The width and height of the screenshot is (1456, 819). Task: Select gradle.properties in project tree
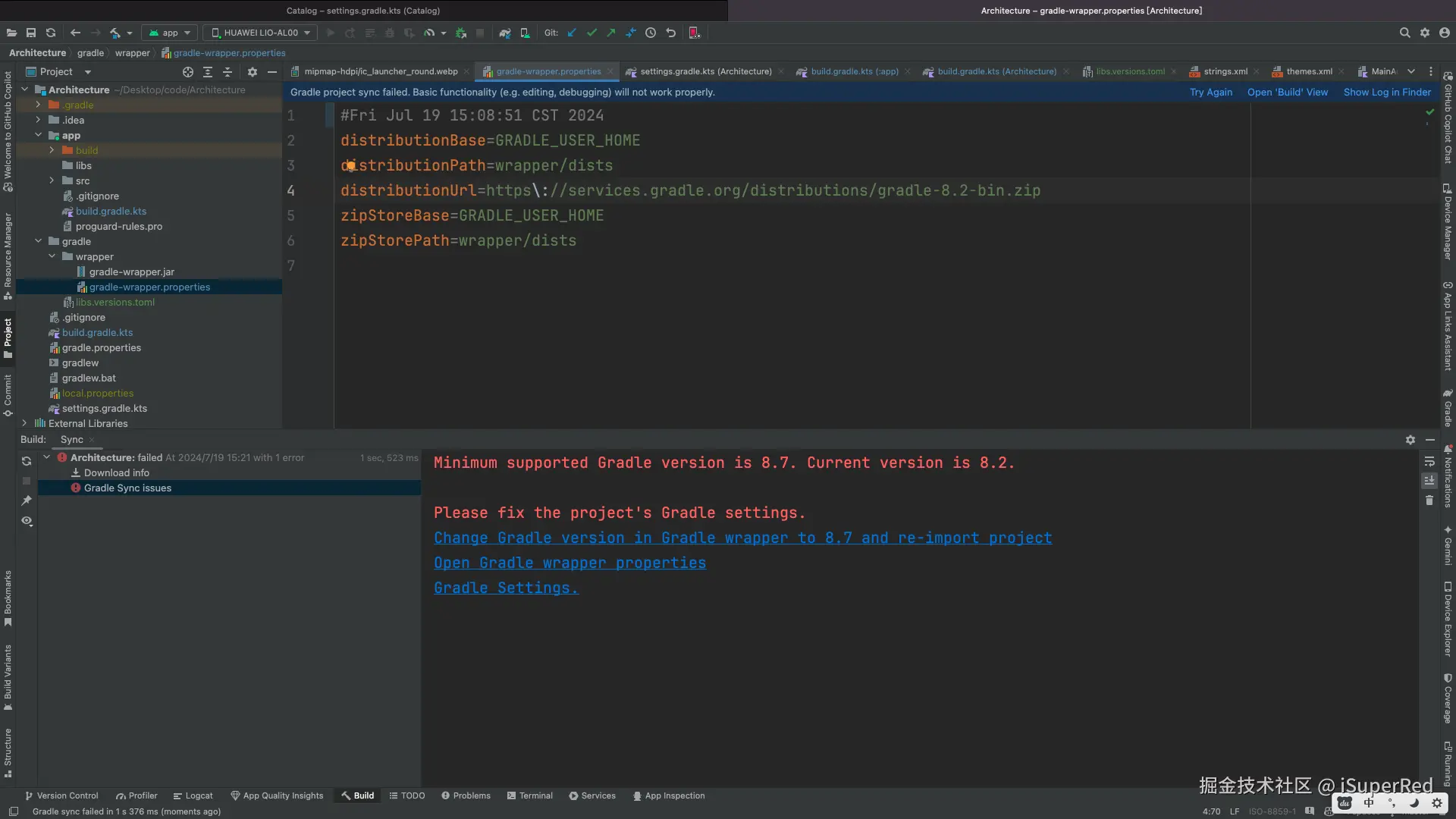102,347
